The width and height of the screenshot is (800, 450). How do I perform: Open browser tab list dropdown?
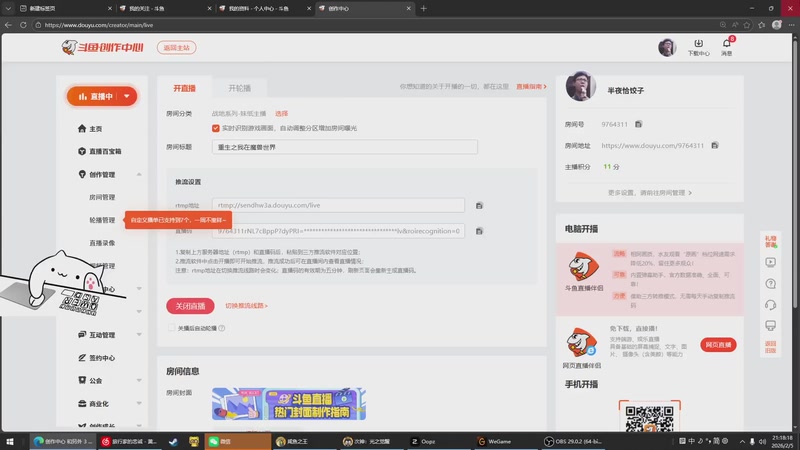click(8, 9)
